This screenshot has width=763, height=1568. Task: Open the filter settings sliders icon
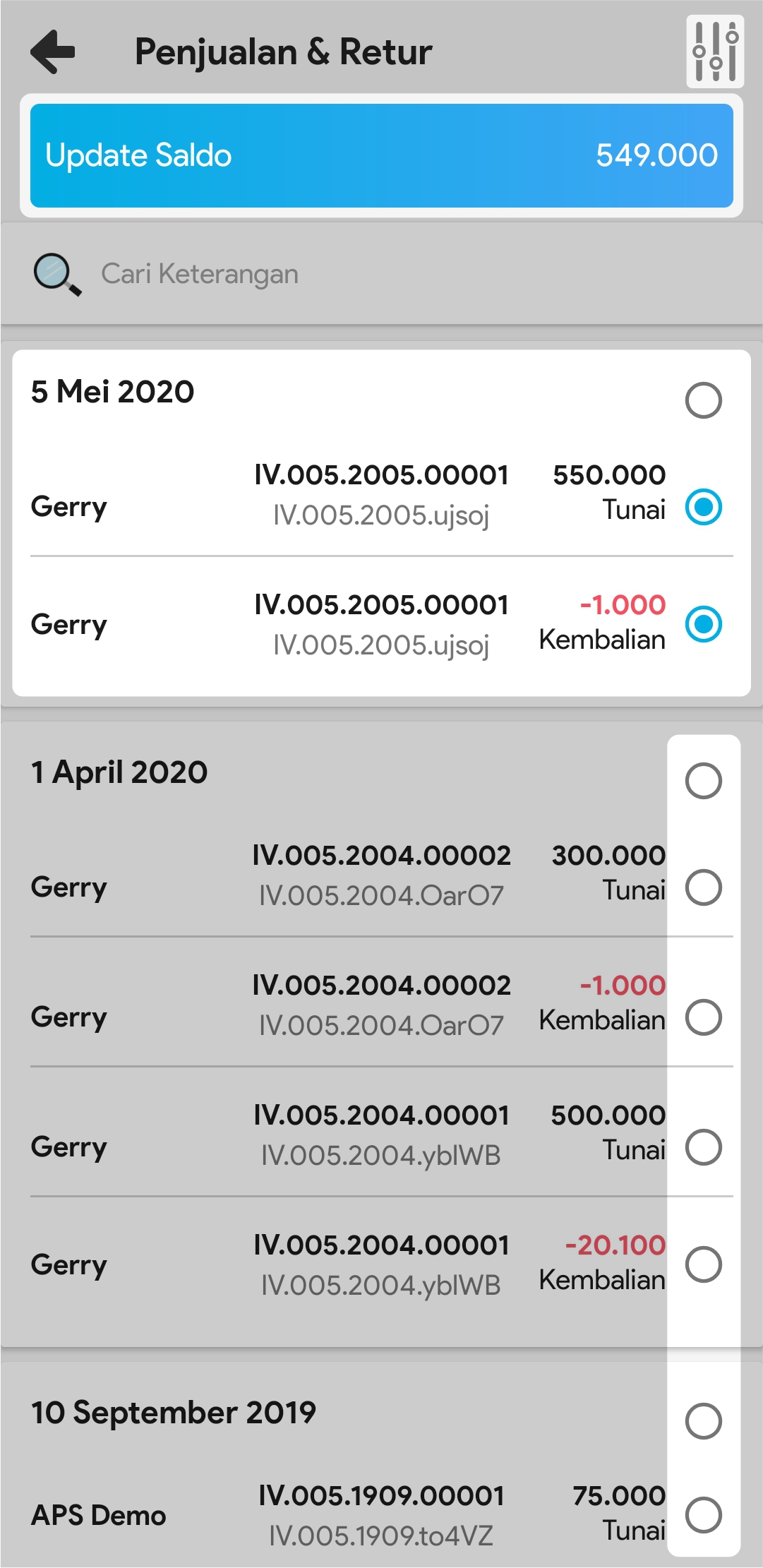click(715, 52)
